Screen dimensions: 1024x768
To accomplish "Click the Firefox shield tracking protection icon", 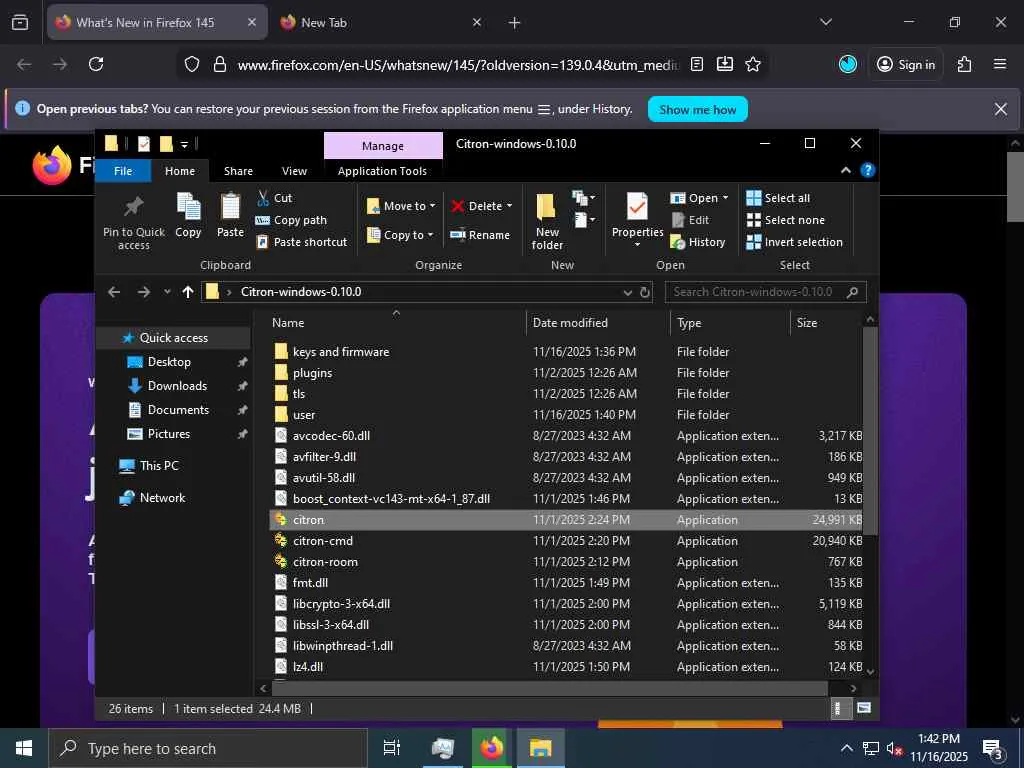I will click(191, 64).
